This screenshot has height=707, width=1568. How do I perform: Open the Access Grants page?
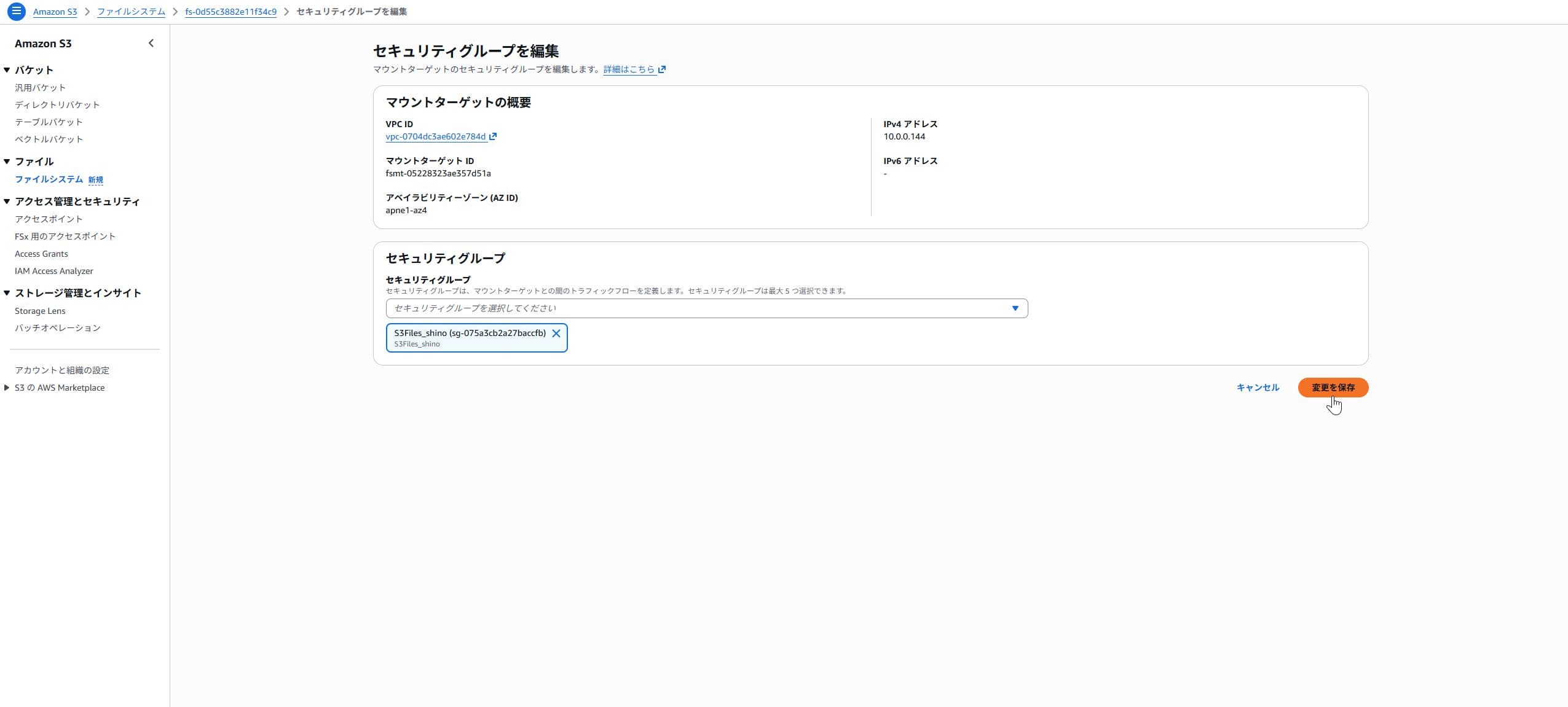(x=41, y=253)
